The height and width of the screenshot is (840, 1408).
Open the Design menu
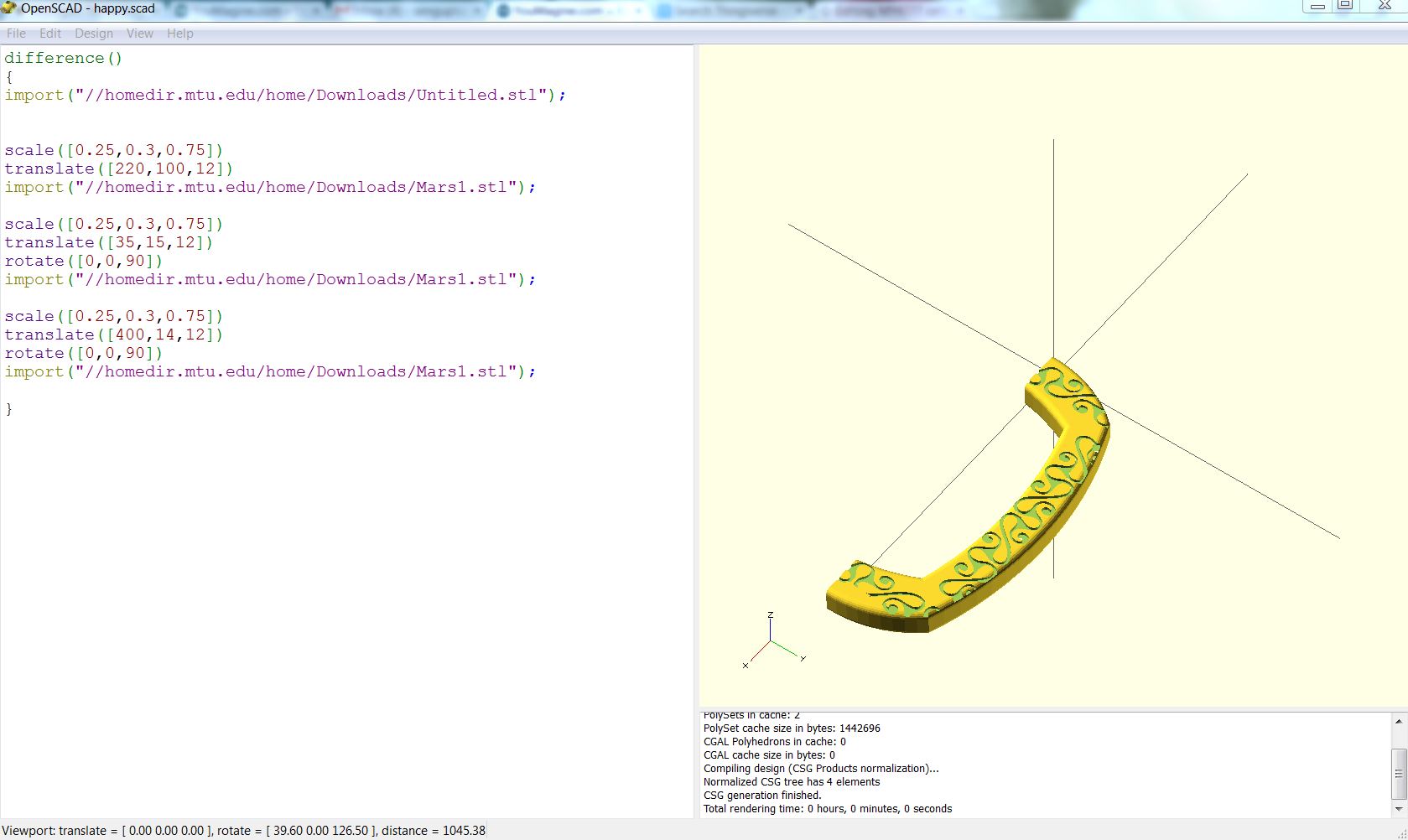pyautogui.click(x=93, y=34)
